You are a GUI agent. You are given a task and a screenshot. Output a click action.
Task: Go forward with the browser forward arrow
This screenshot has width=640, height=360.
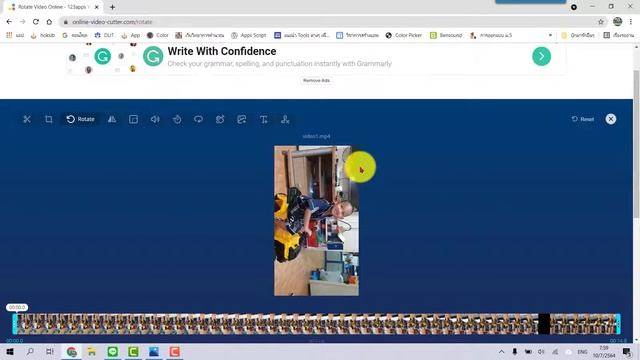coord(22,22)
